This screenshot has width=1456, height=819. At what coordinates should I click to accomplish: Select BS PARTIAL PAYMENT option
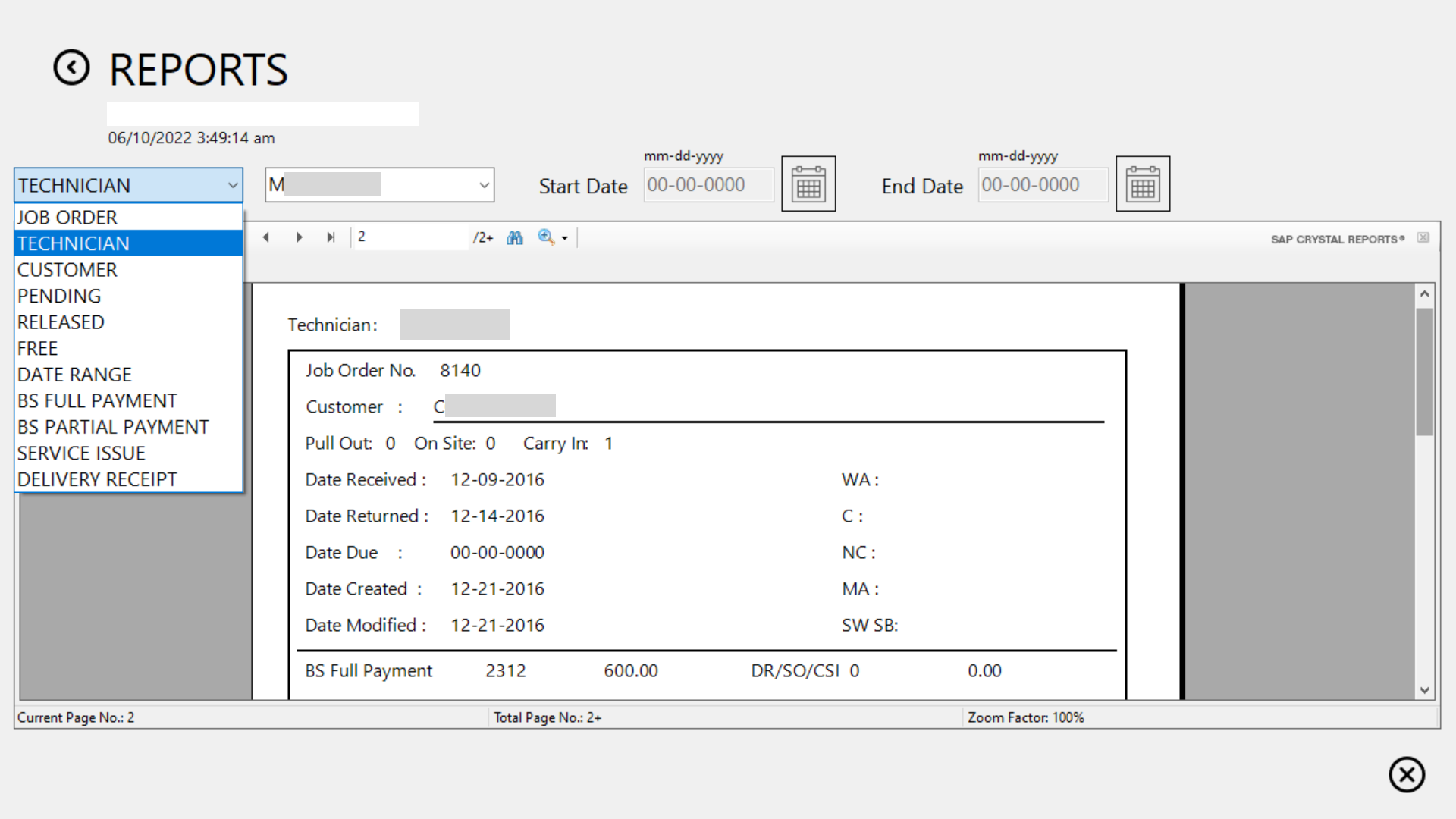(x=113, y=427)
